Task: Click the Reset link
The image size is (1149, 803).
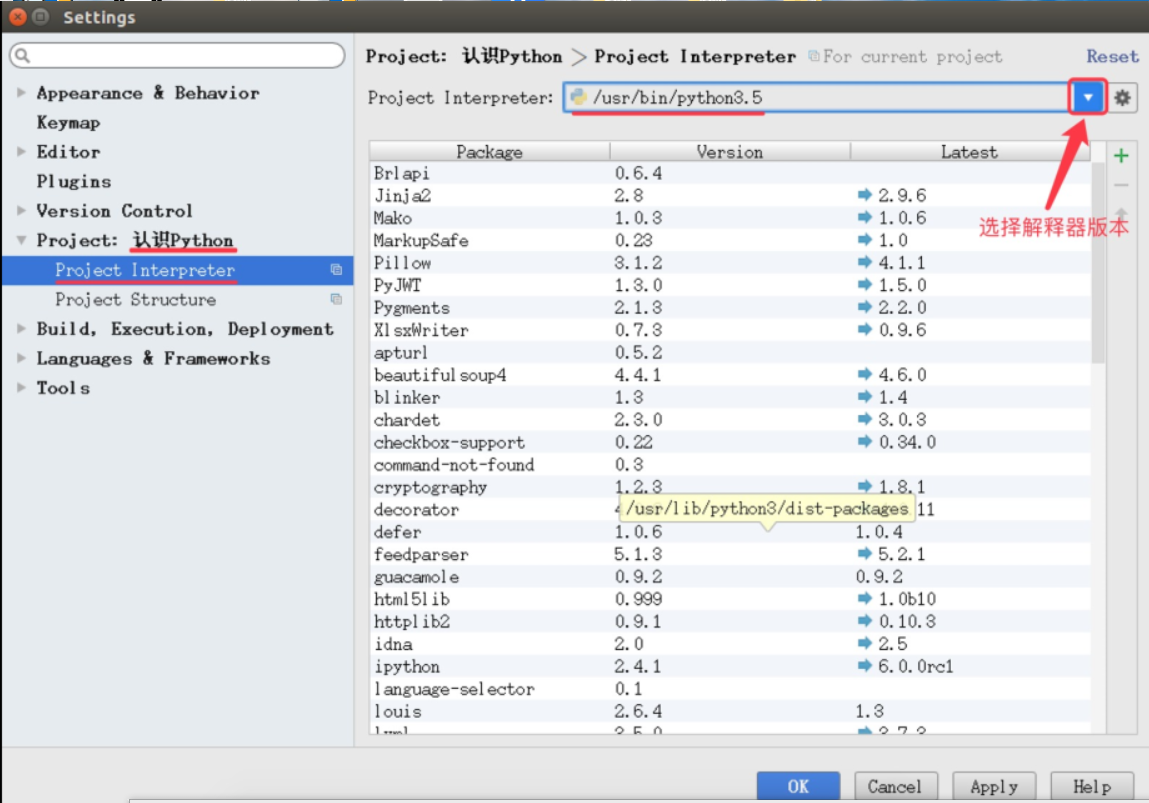Action: click(x=1112, y=56)
